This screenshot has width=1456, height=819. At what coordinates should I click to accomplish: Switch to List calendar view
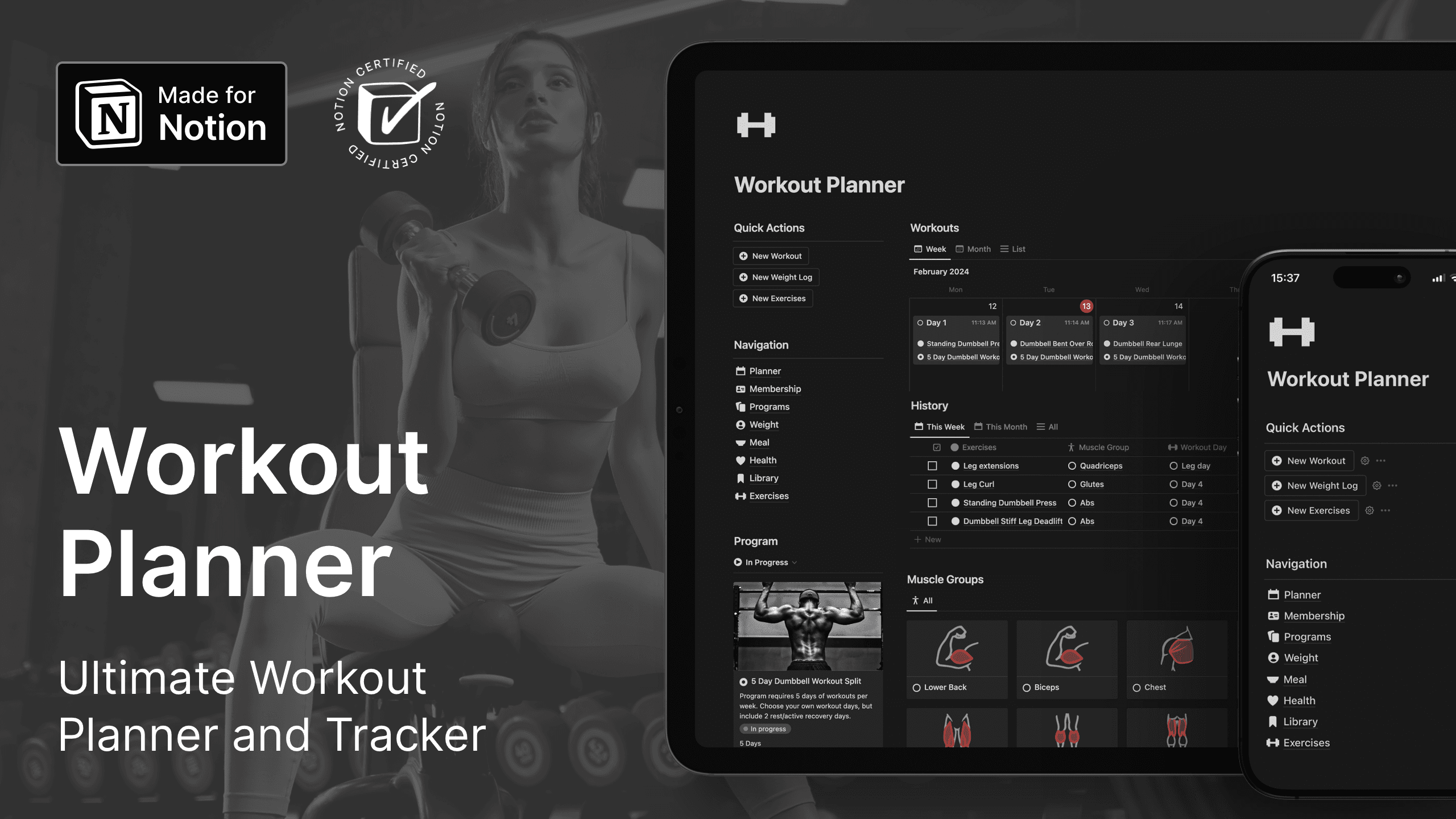pyautogui.click(x=1018, y=248)
